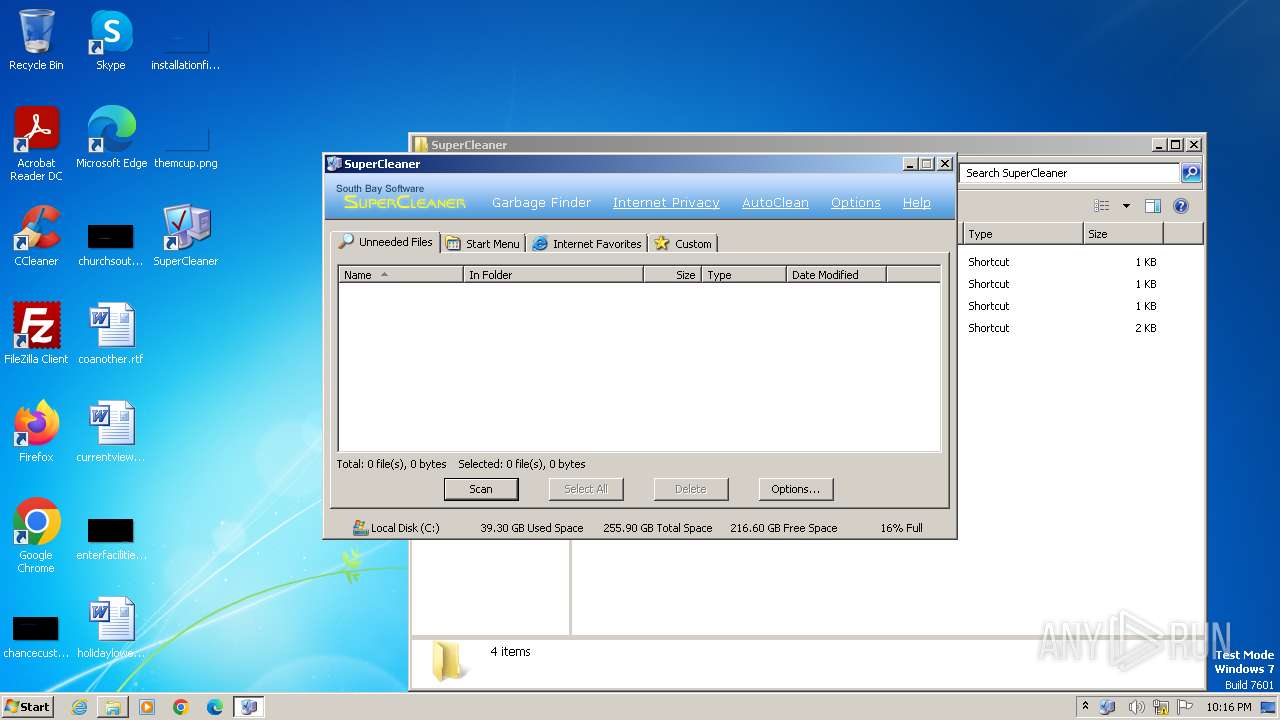Screen dimensions: 1280x720
Task: Click the "216.60 GB Free Space" status text
Action: coord(784,528)
